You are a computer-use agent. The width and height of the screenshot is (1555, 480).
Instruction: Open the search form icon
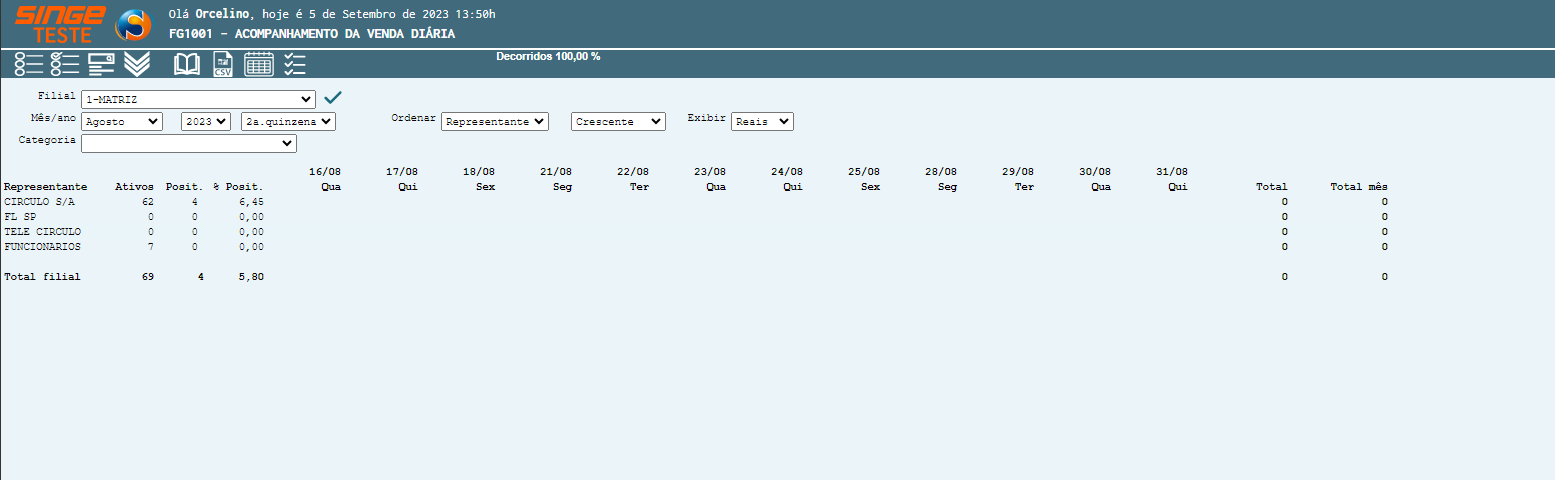click(x=102, y=64)
